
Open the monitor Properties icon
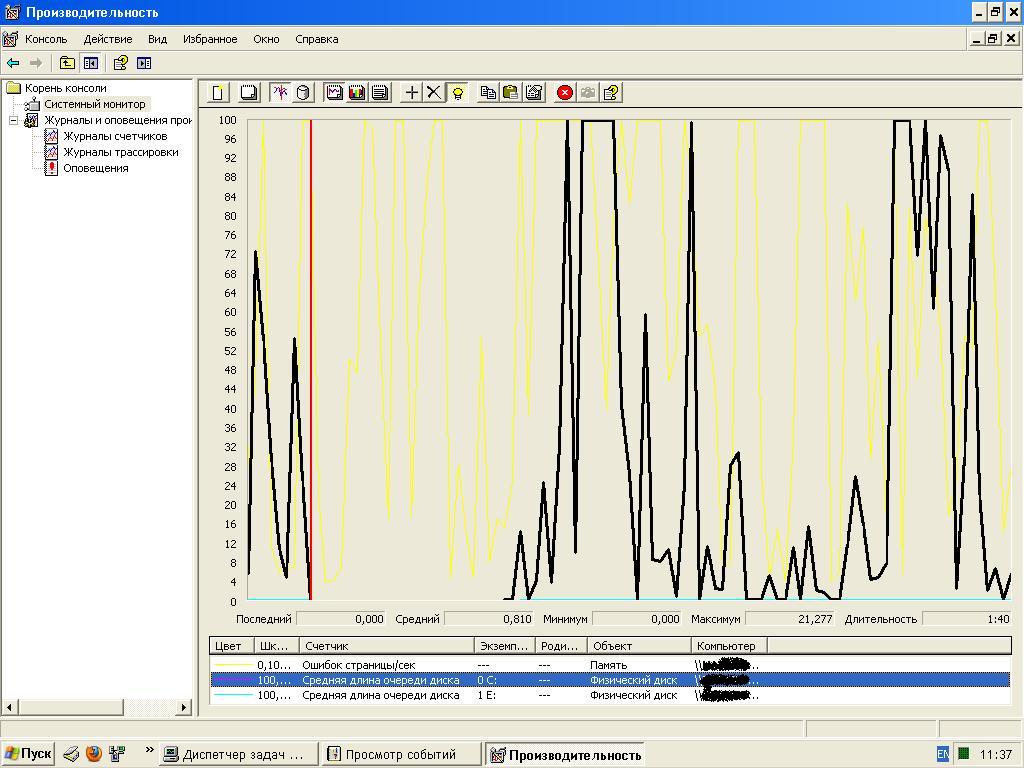tap(534, 93)
